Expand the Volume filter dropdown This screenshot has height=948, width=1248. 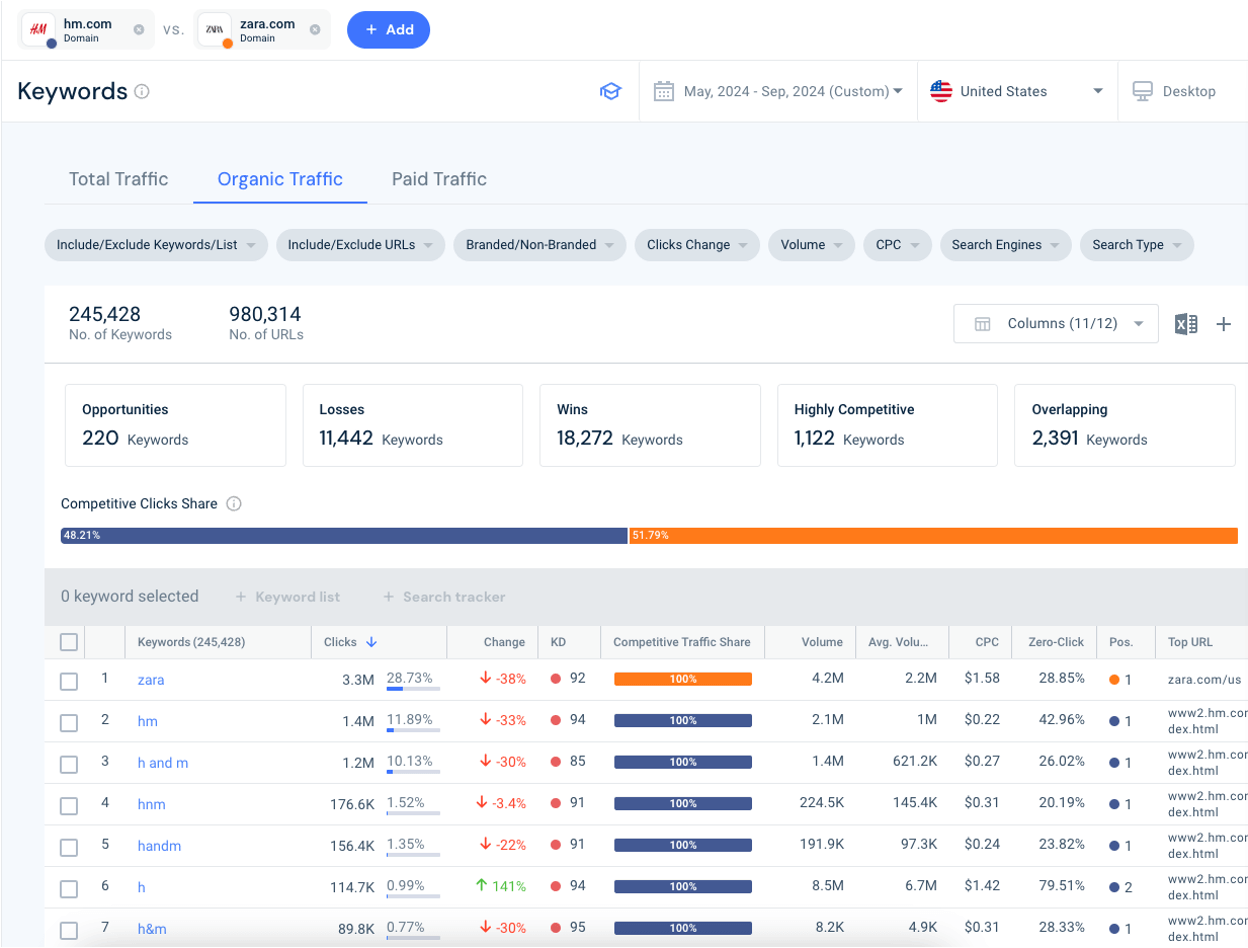tap(810, 245)
